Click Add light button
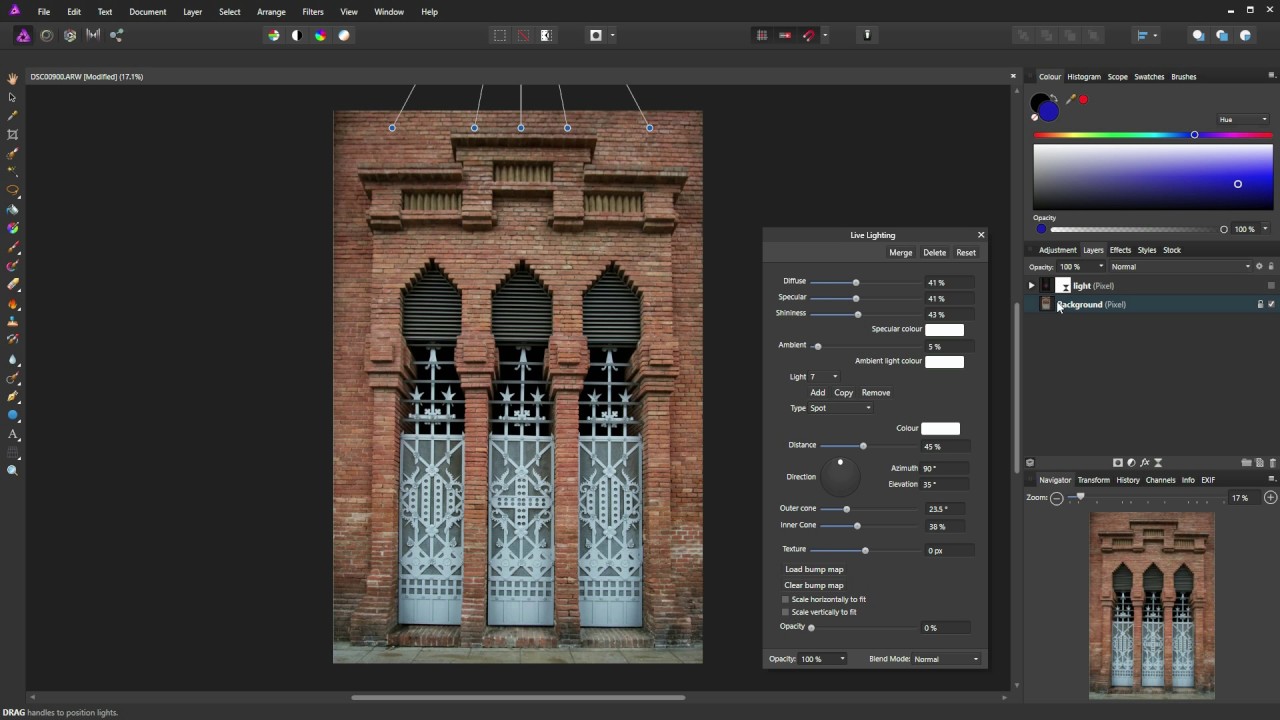 pyautogui.click(x=817, y=393)
